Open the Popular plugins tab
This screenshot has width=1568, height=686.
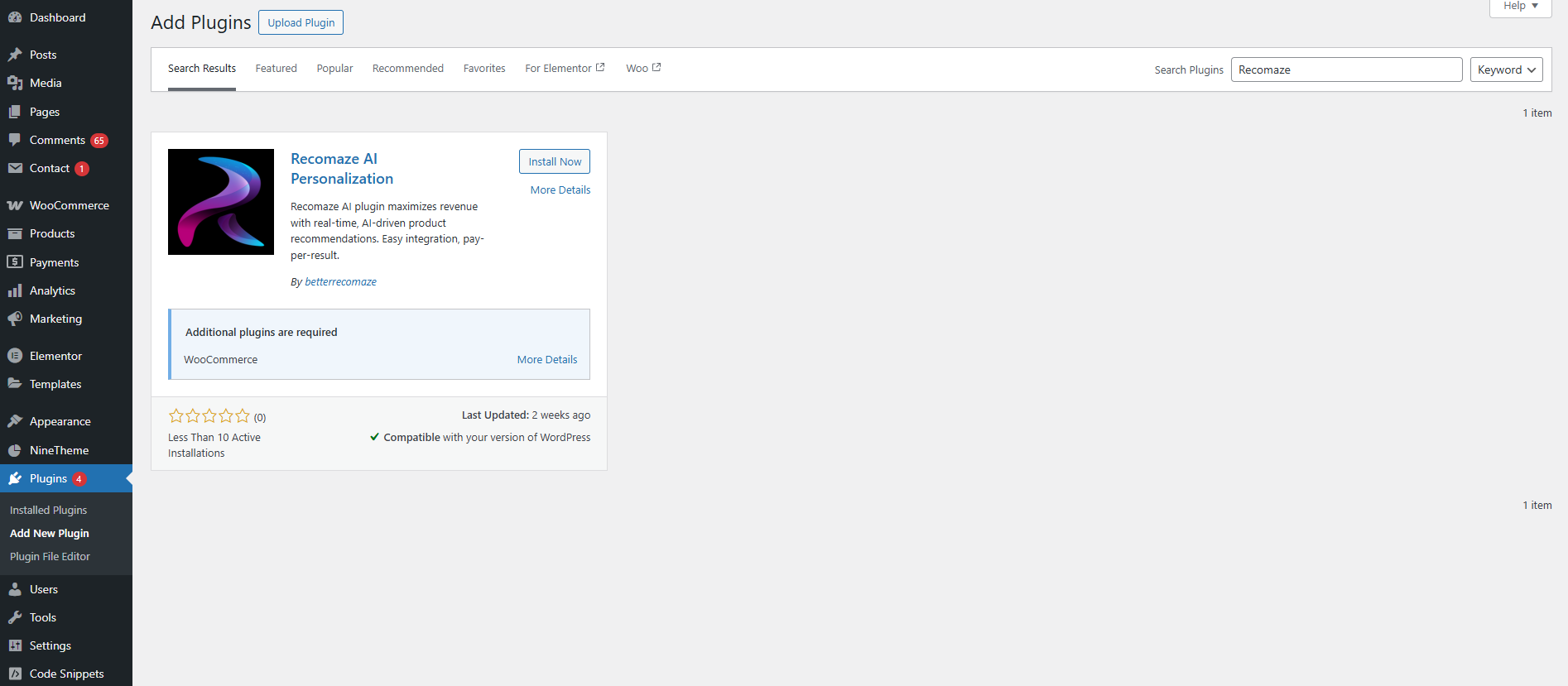(334, 69)
